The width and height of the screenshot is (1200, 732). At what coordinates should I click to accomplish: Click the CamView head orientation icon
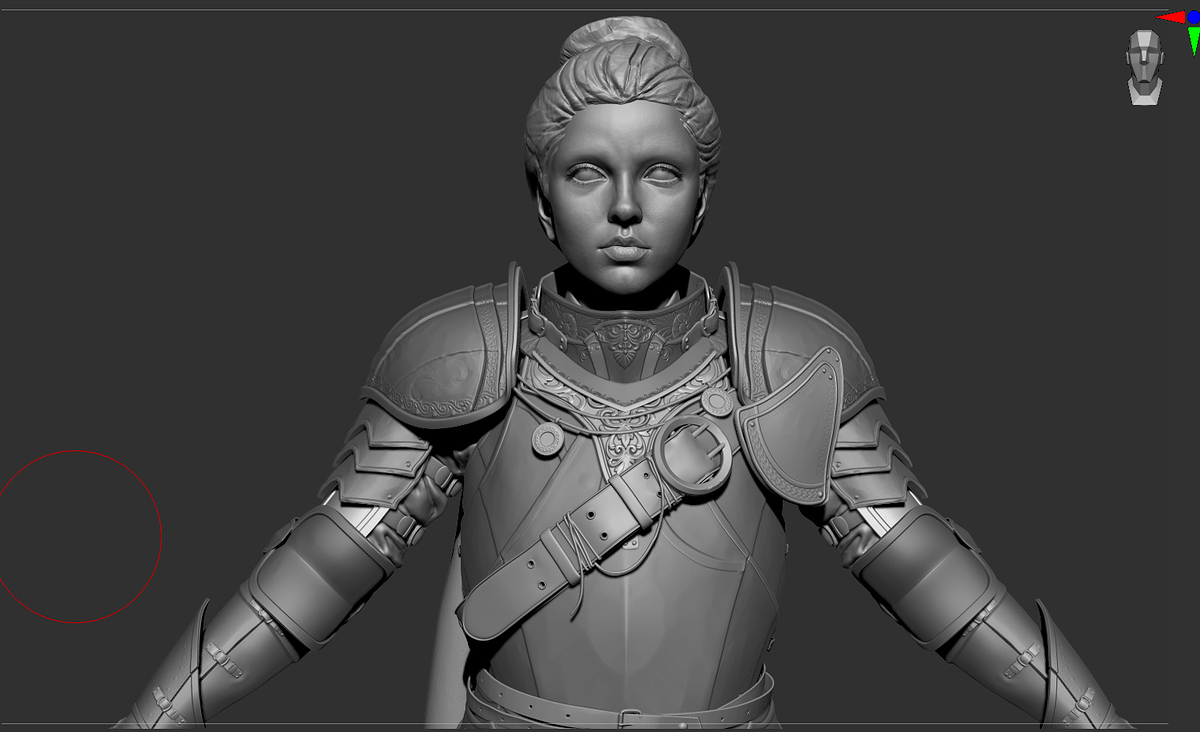[x=1145, y=67]
